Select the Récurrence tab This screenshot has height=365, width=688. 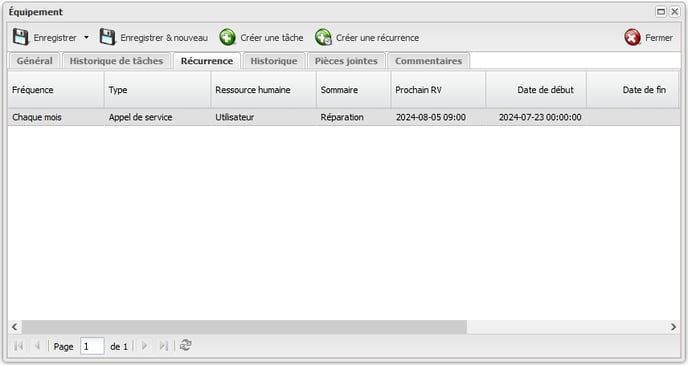(x=207, y=61)
